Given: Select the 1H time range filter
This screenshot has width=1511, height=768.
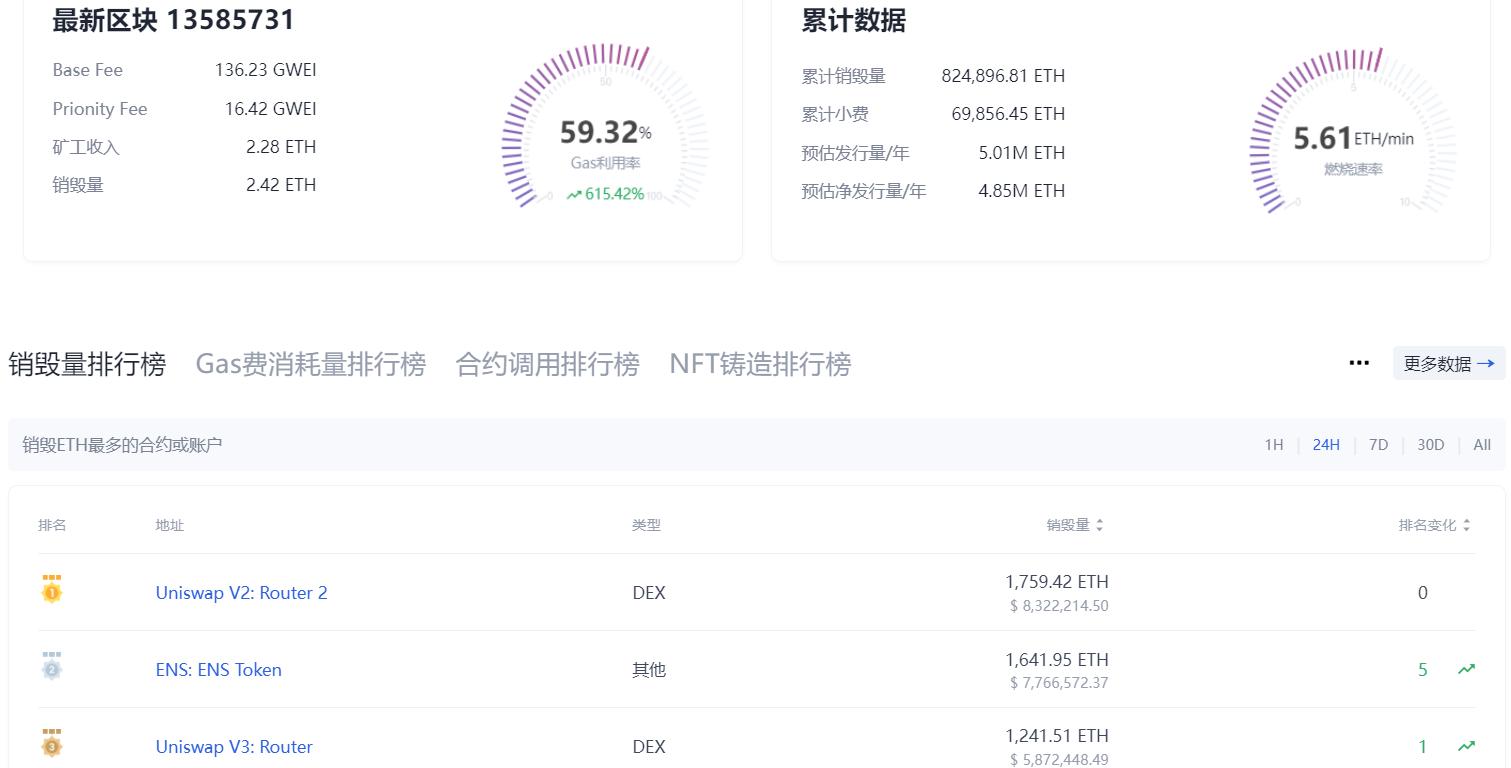Looking at the screenshot, I should click(1273, 444).
